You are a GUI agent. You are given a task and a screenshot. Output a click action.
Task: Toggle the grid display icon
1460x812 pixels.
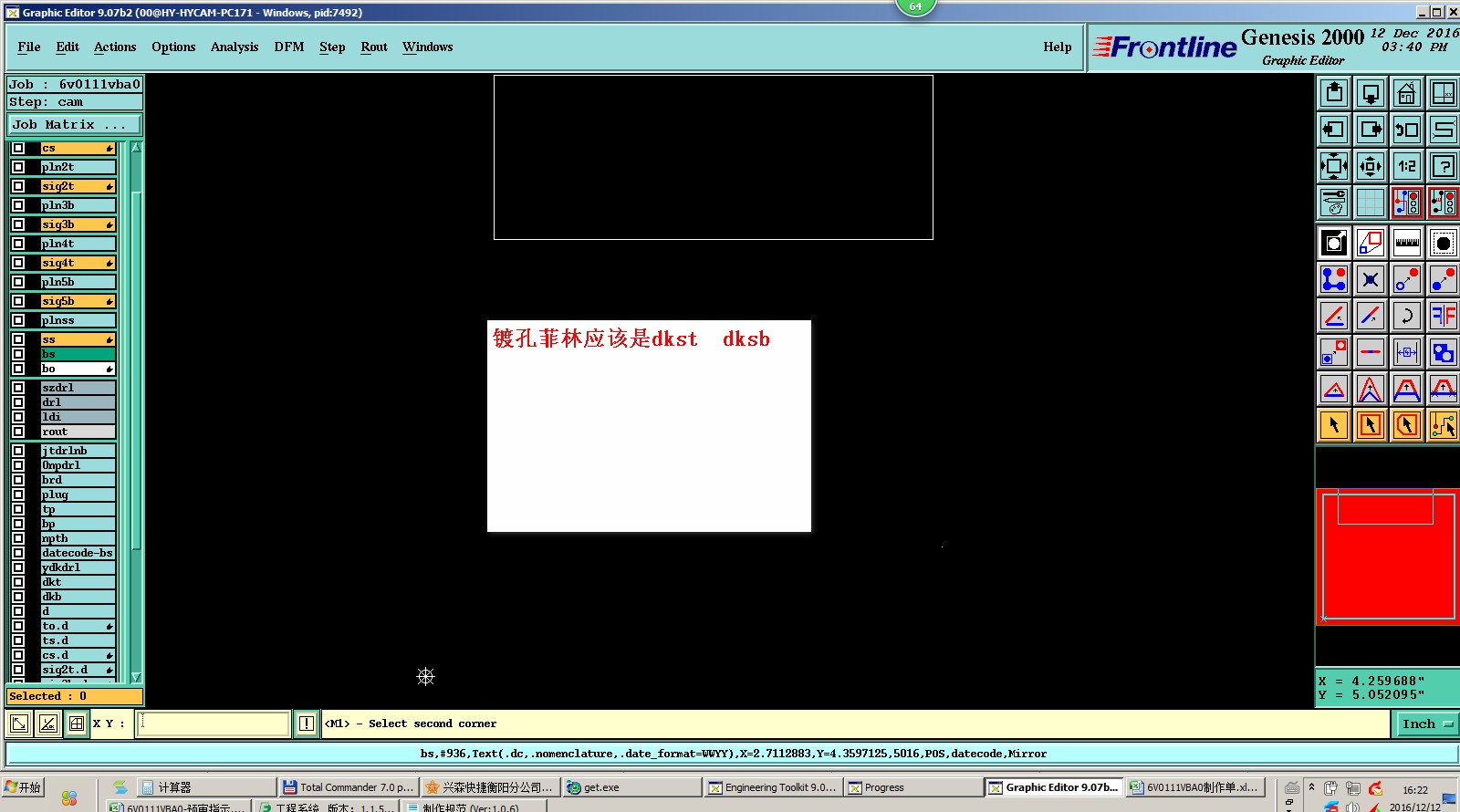[1371, 203]
